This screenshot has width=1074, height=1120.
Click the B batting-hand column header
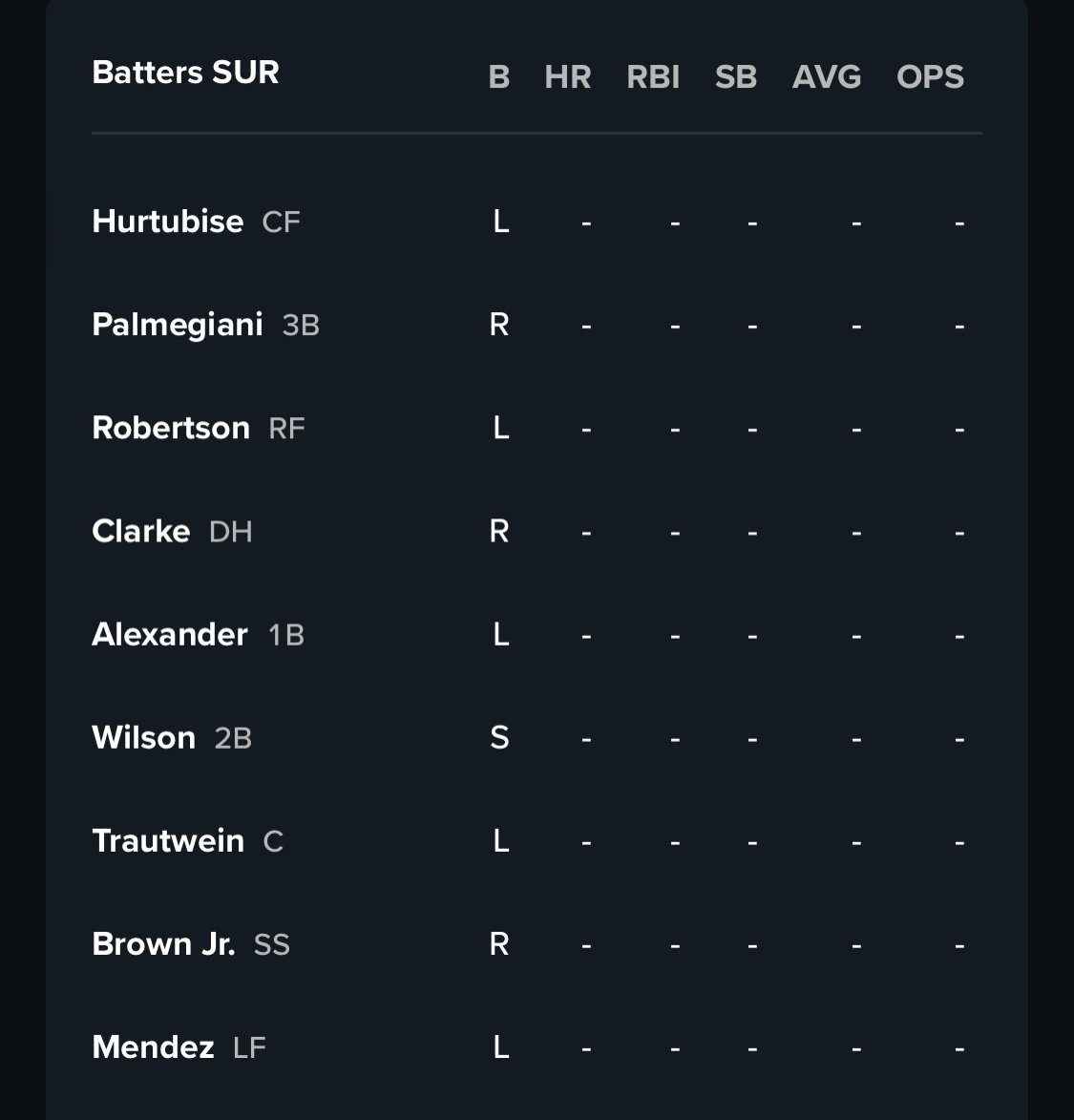pos(498,76)
